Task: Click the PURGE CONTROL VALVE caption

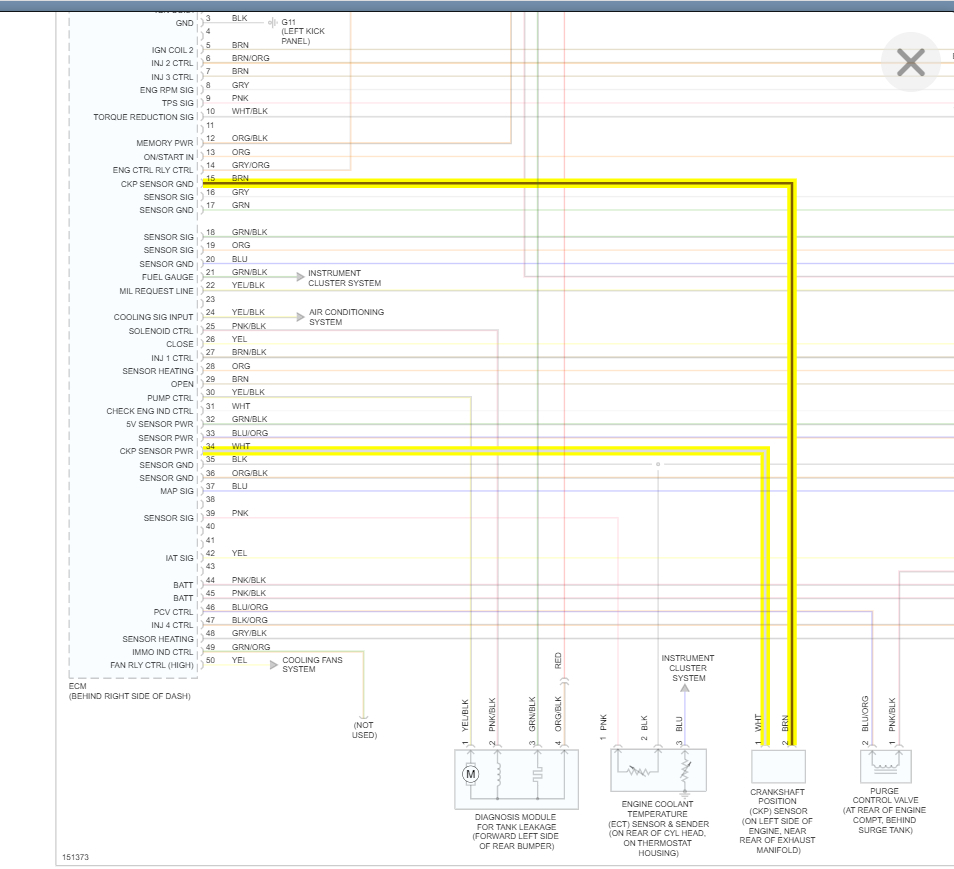Action: click(885, 811)
